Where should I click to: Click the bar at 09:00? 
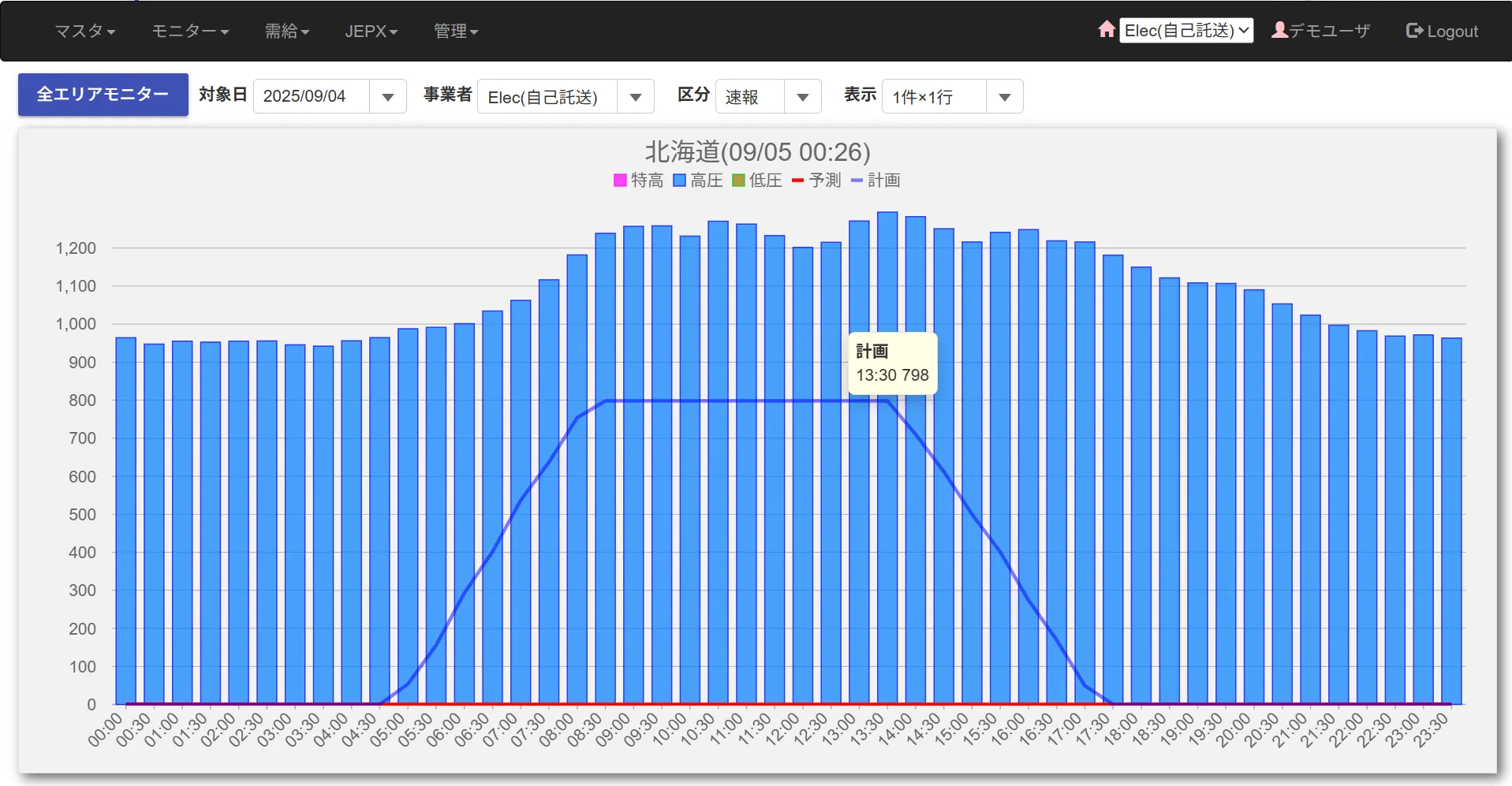[633, 465]
